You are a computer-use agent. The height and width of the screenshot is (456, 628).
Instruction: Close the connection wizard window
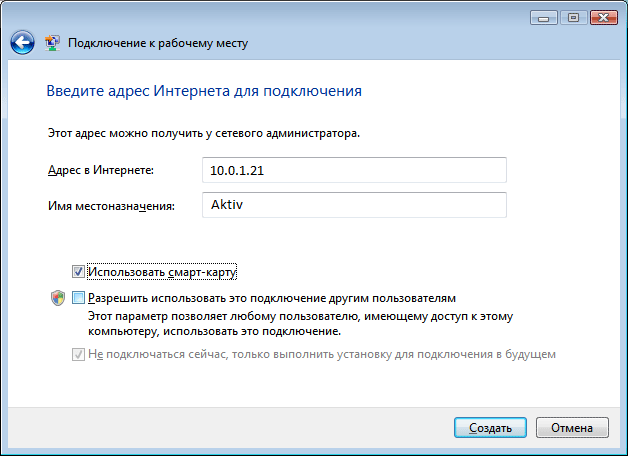tap(604, 18)
